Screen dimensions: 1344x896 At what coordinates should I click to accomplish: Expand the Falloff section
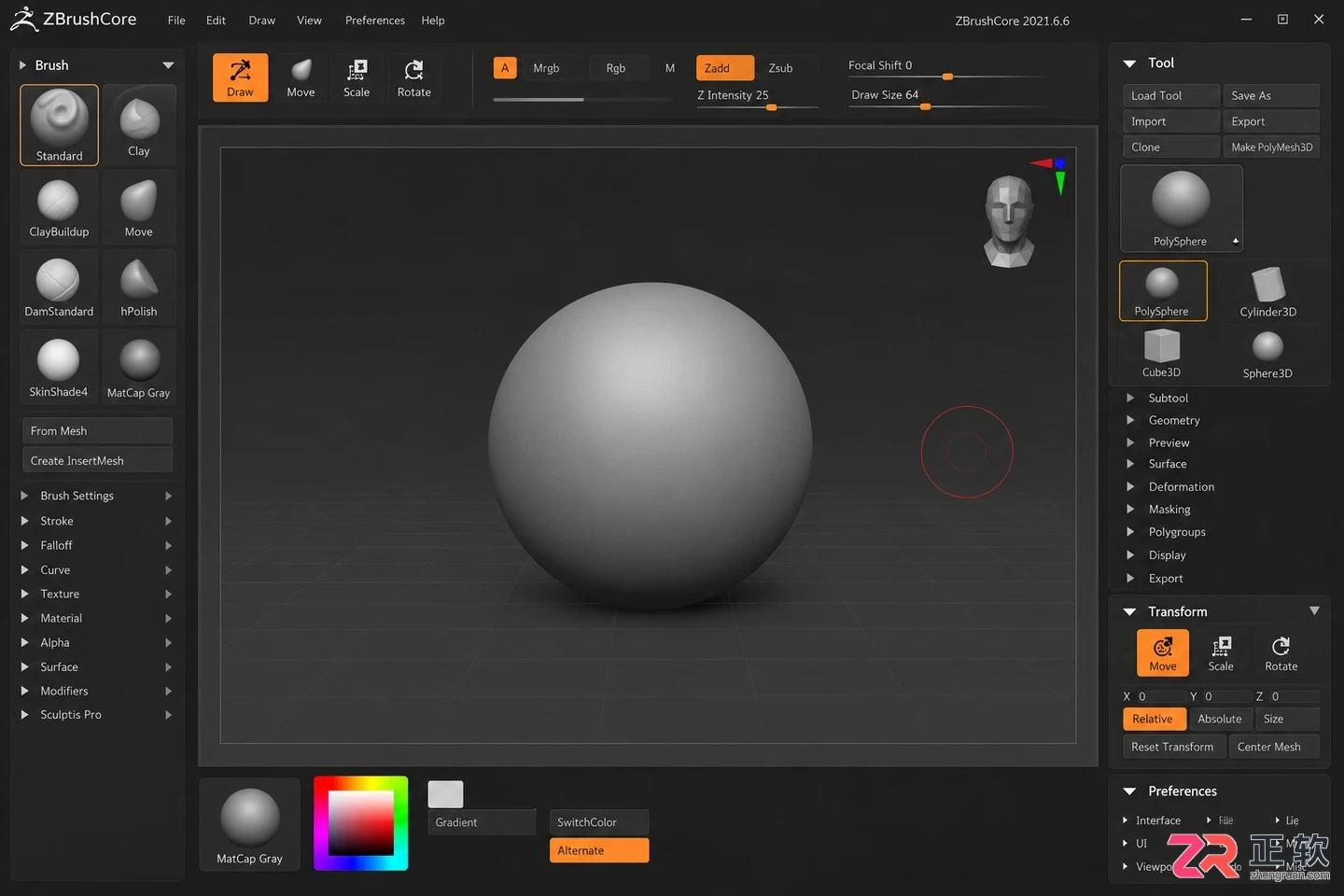click(97, 545)
